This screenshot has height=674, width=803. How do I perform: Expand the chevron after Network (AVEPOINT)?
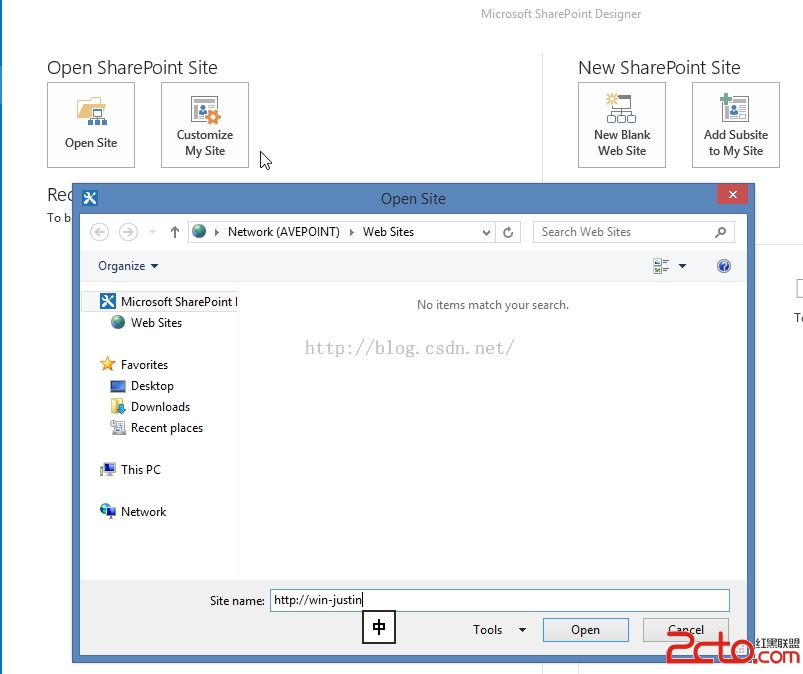pyautogui.click(x=352, y=232)
